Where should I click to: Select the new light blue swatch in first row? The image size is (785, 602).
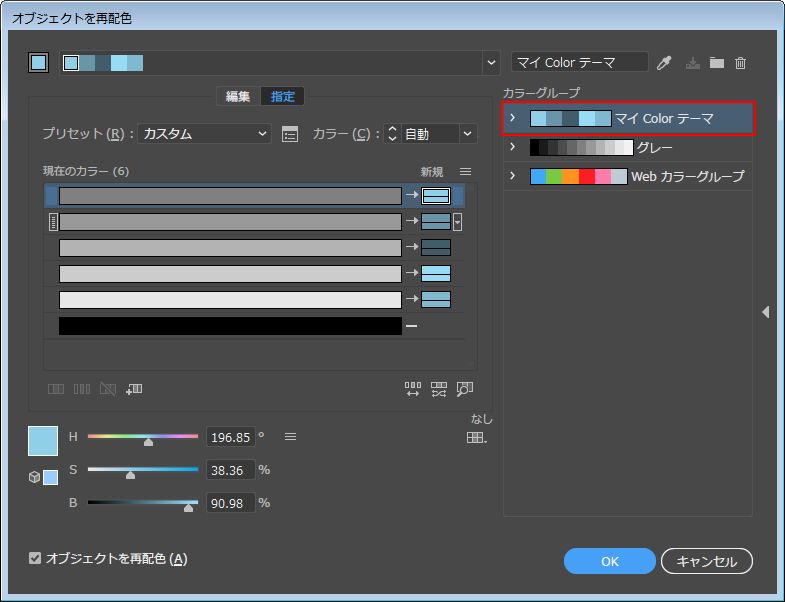[x=436, y=196]
